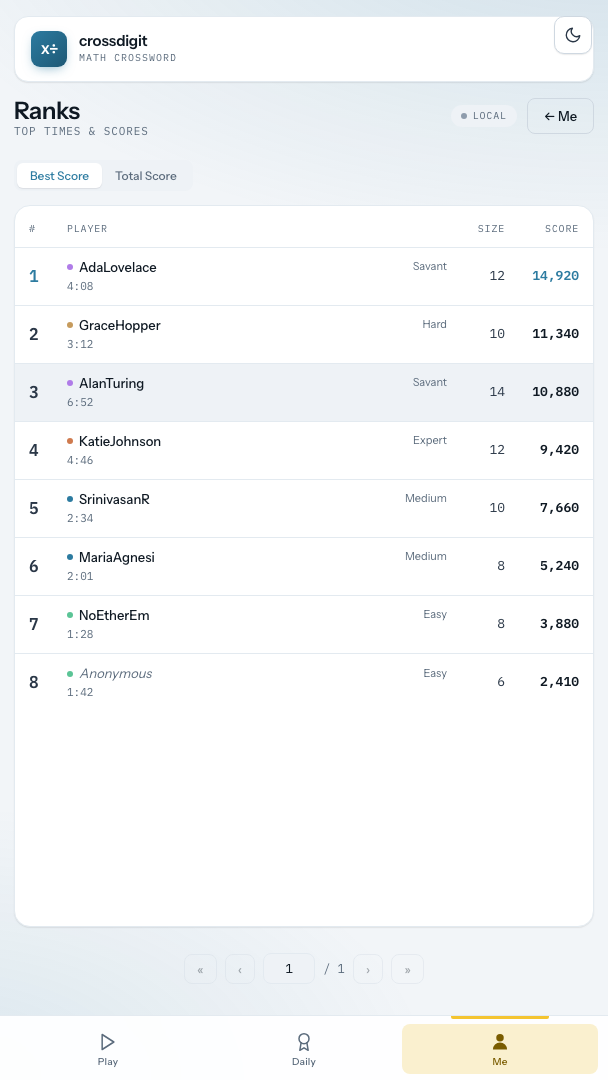608x1080 pixels.
Task: Click the LOCAL status badge
Action: pyautogui.click(x=483, y=116)
